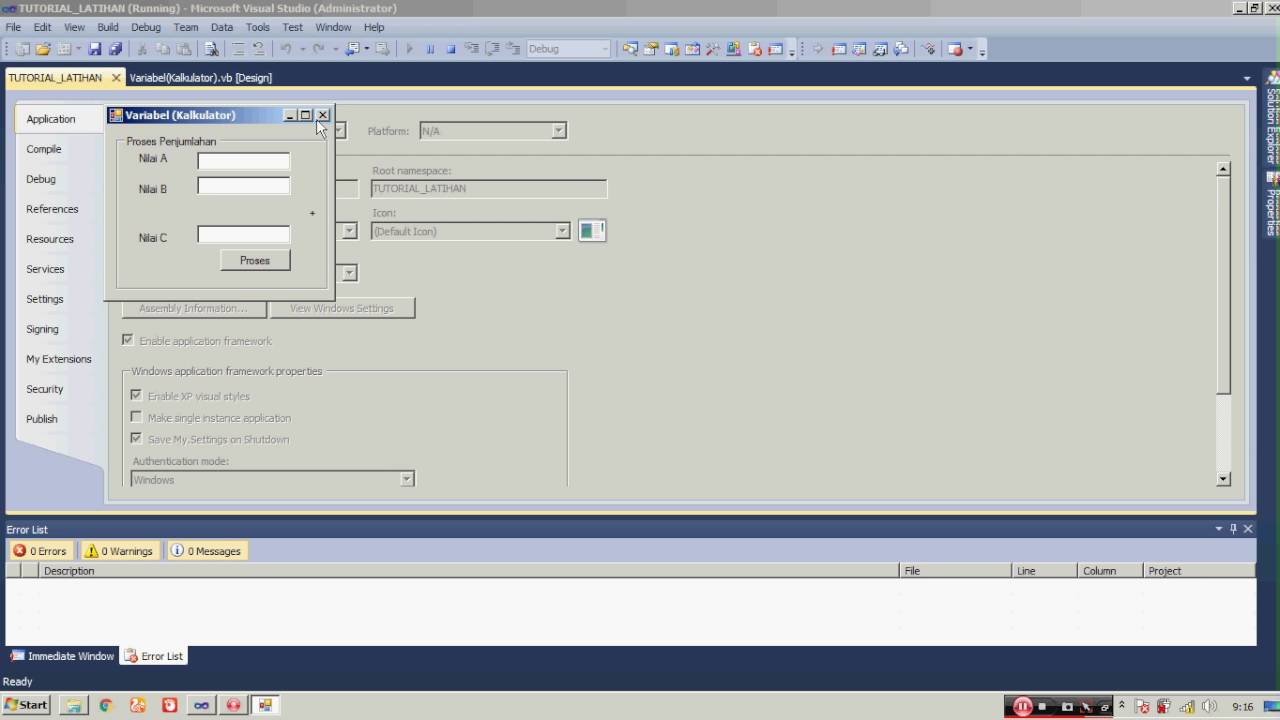Click the wrench-and-hammer Toolbox toolbar icon
1280x720 pixels.
713,49
